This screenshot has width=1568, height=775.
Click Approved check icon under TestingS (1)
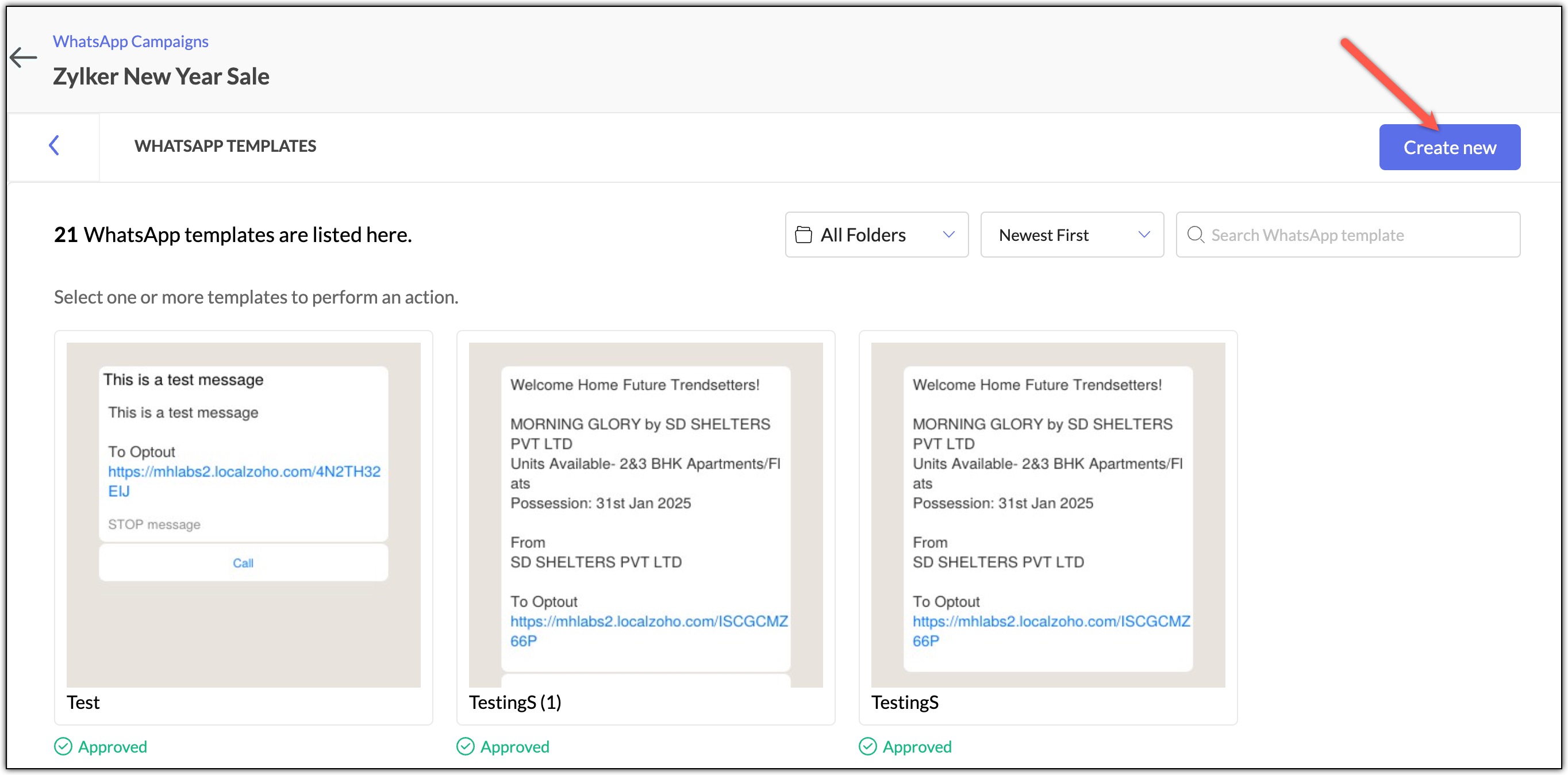click(x=465, y=746)
